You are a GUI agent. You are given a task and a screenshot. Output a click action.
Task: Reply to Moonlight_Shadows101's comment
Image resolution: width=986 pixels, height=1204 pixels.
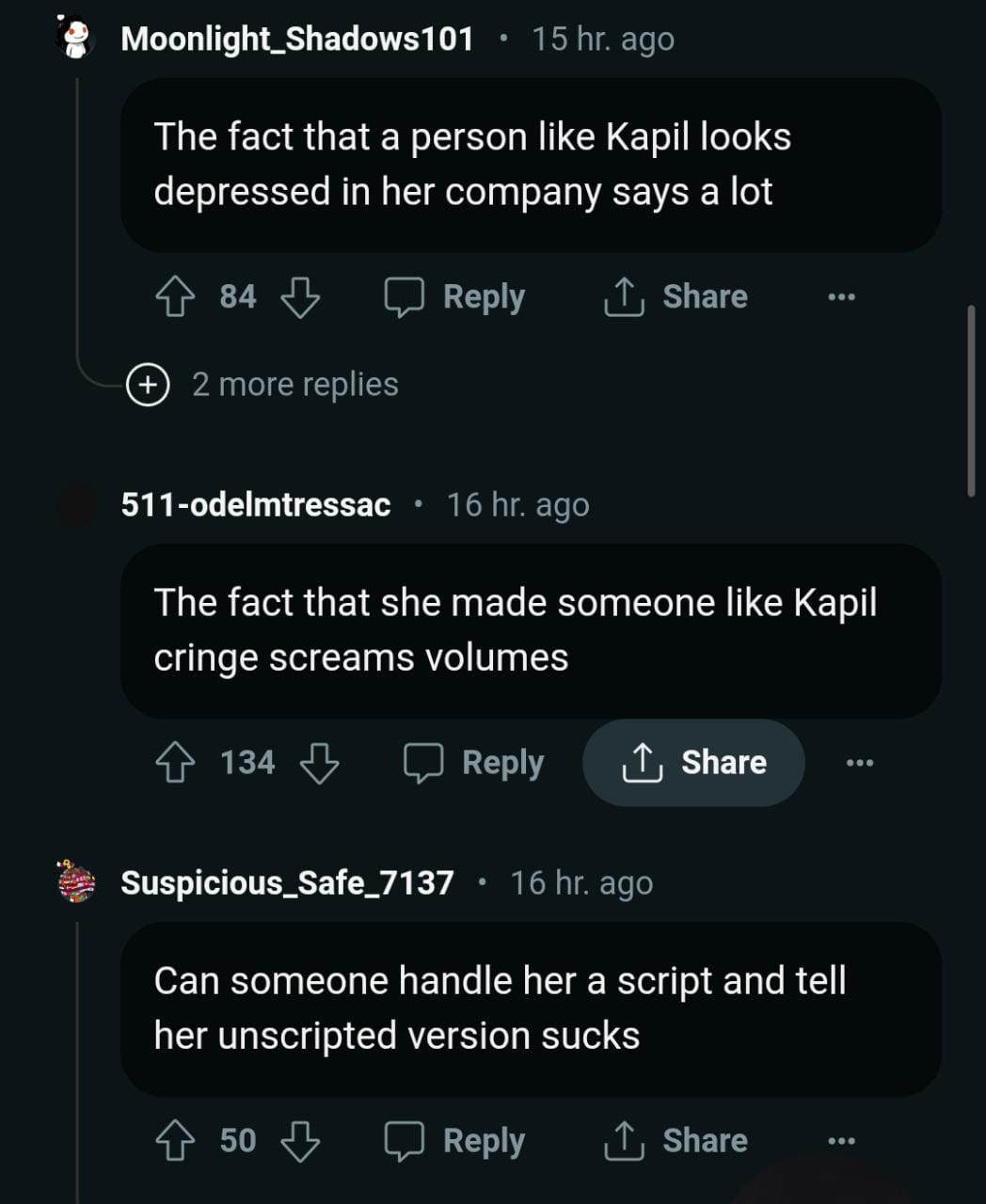click(455, 297)
